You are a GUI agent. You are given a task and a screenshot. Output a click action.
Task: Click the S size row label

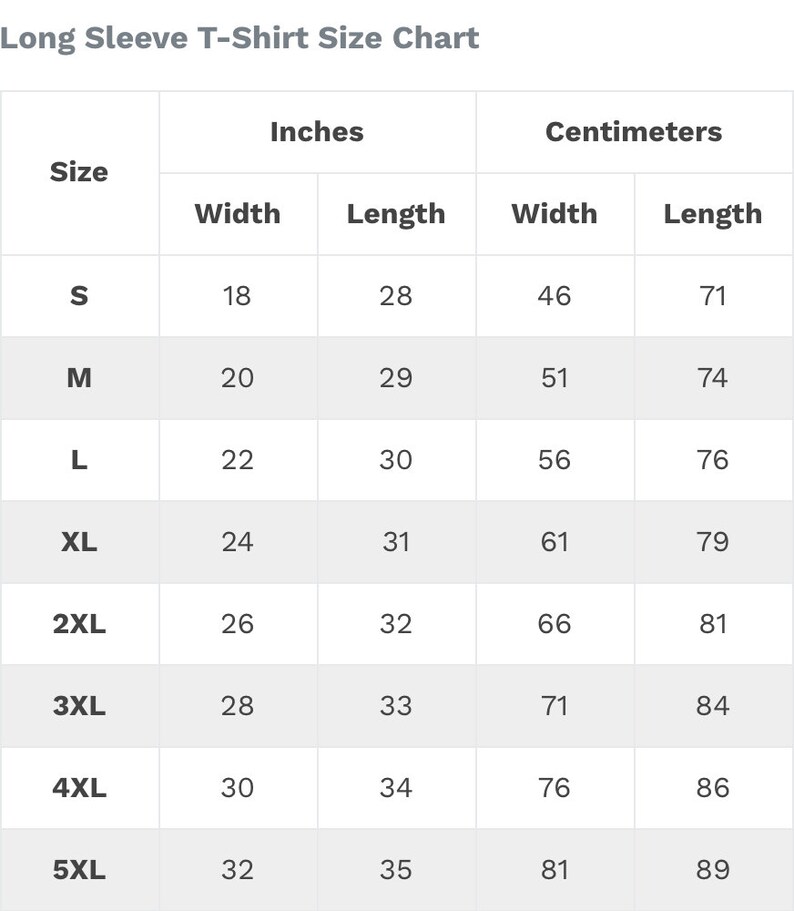click(x=80, y=296)
